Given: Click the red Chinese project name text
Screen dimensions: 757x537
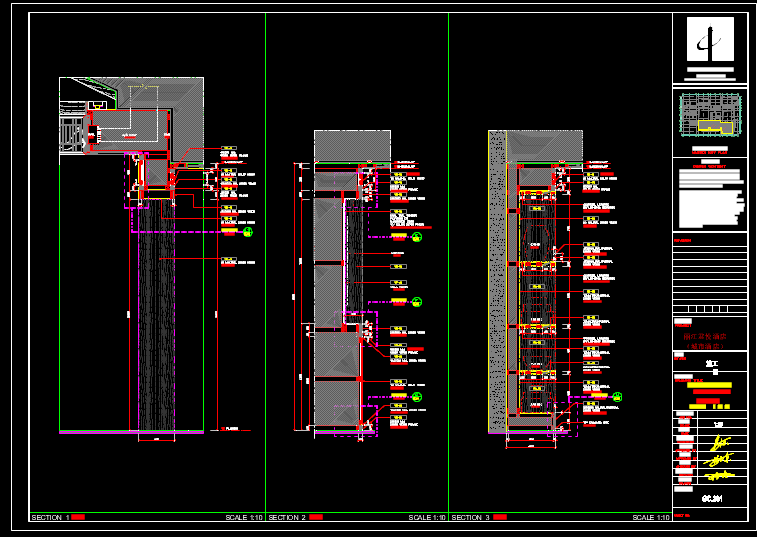Looking at the screenshot, I should (705, 341).
